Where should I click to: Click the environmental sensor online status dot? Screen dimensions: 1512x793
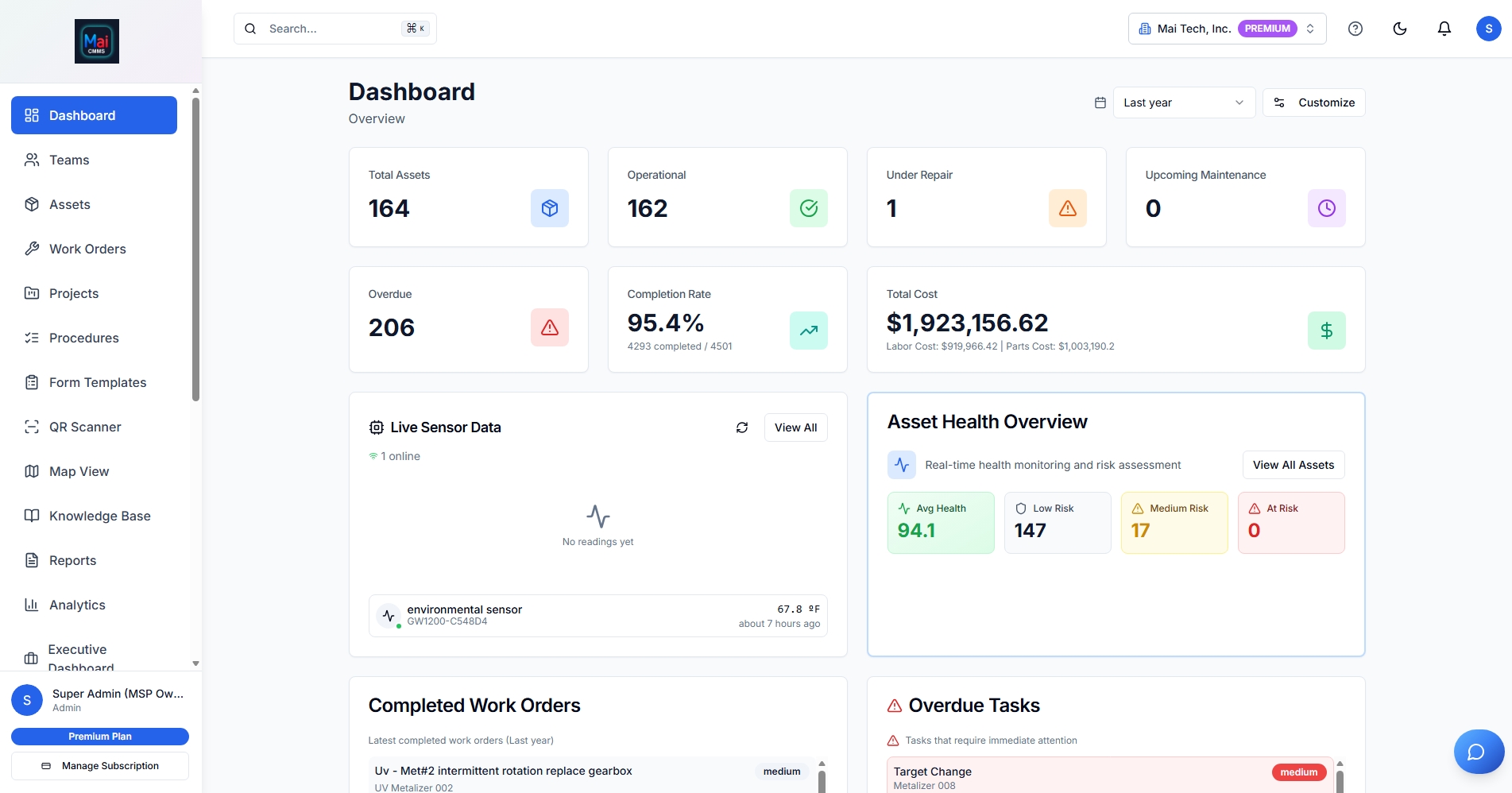(397, 626)
